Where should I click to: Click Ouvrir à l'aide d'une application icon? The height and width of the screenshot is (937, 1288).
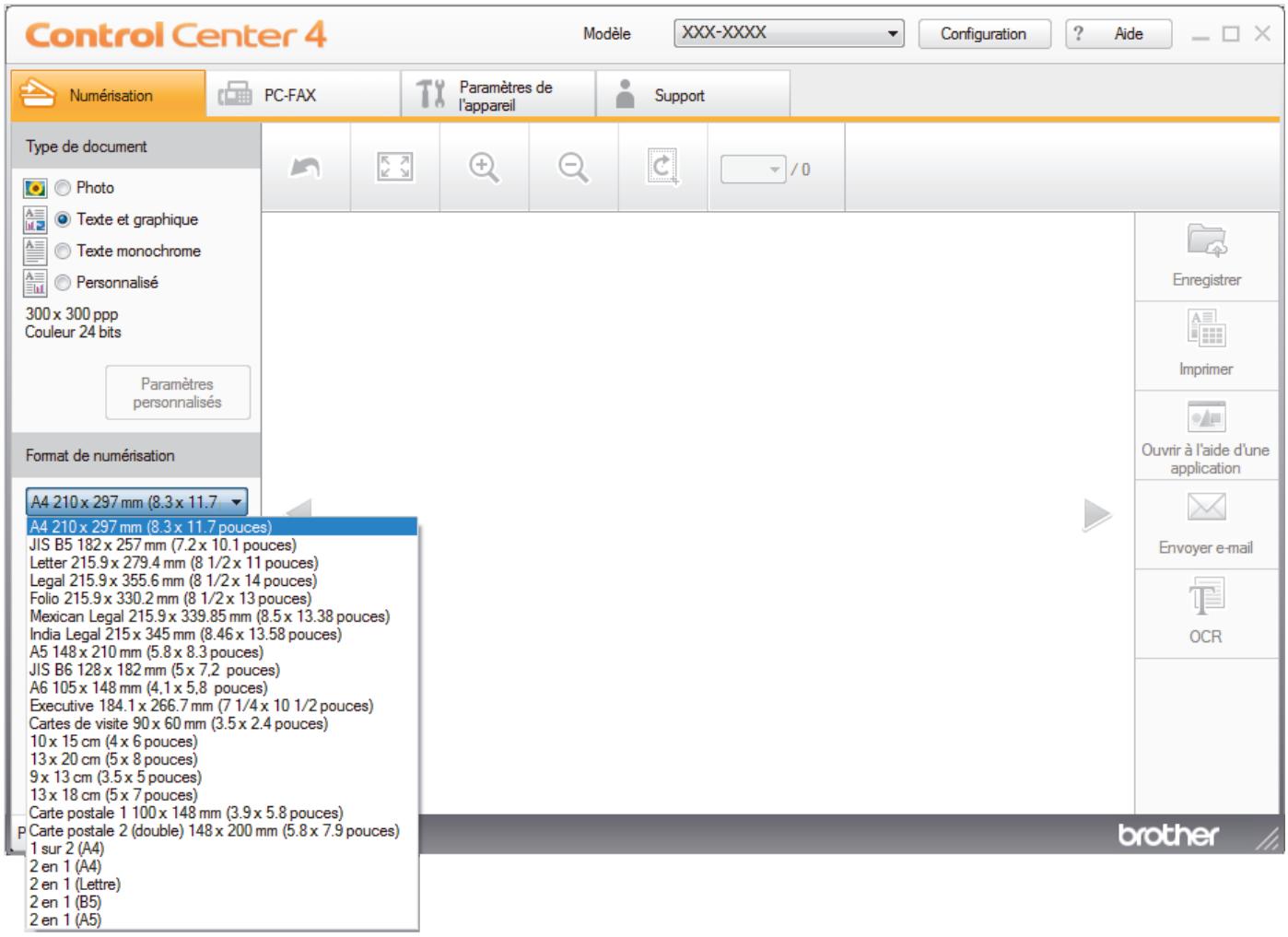[1206, 417]
